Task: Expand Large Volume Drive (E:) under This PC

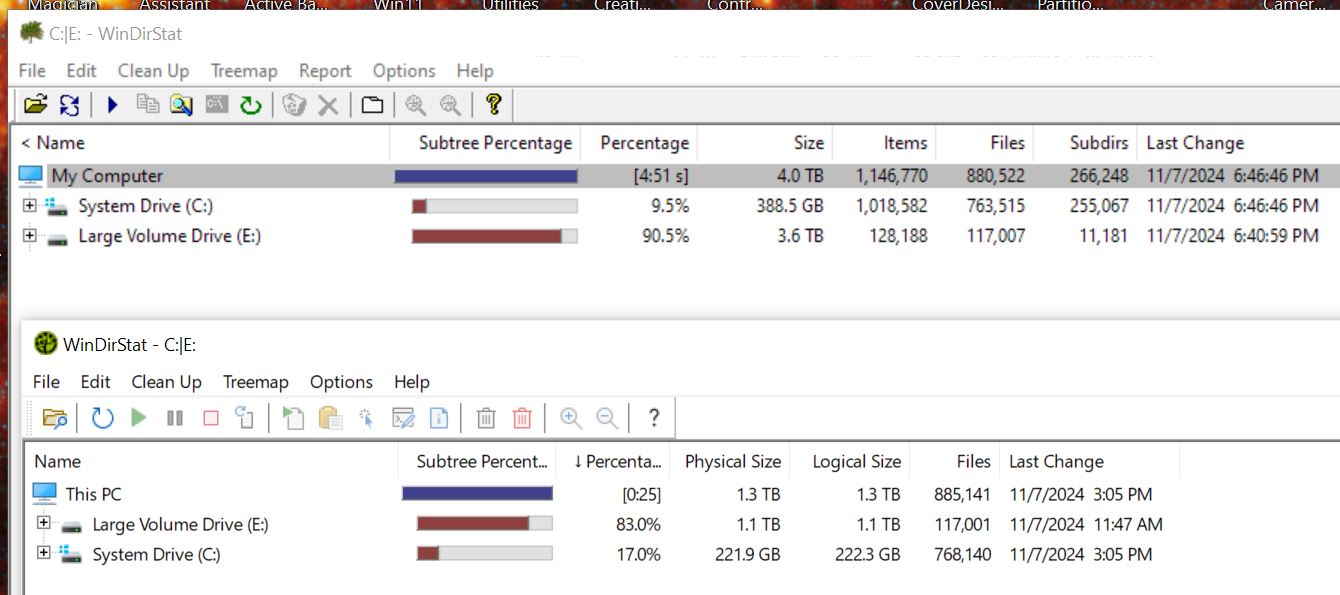Action: (43, 523)
